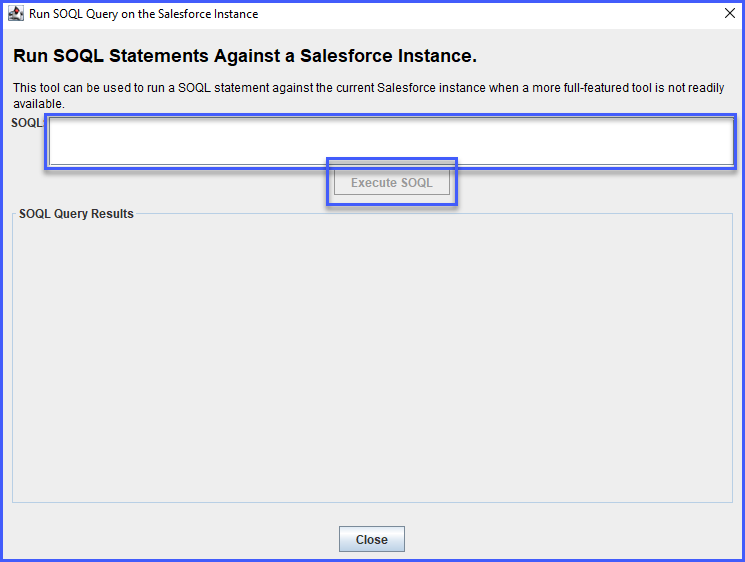The image size is (745, 562).
Task: Click the 'Run SOQL Statements Against a Salesforce Instance.' heading
Action: (x=245, y=56)
